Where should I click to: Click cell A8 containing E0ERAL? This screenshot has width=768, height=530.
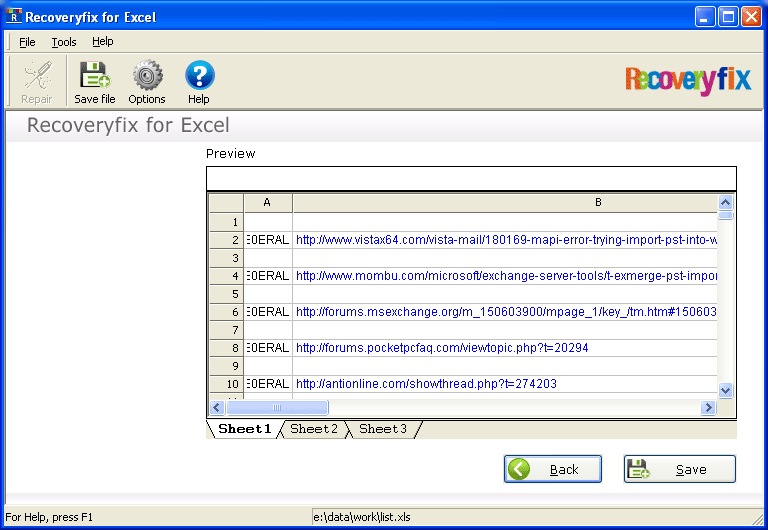coord(268,348)
